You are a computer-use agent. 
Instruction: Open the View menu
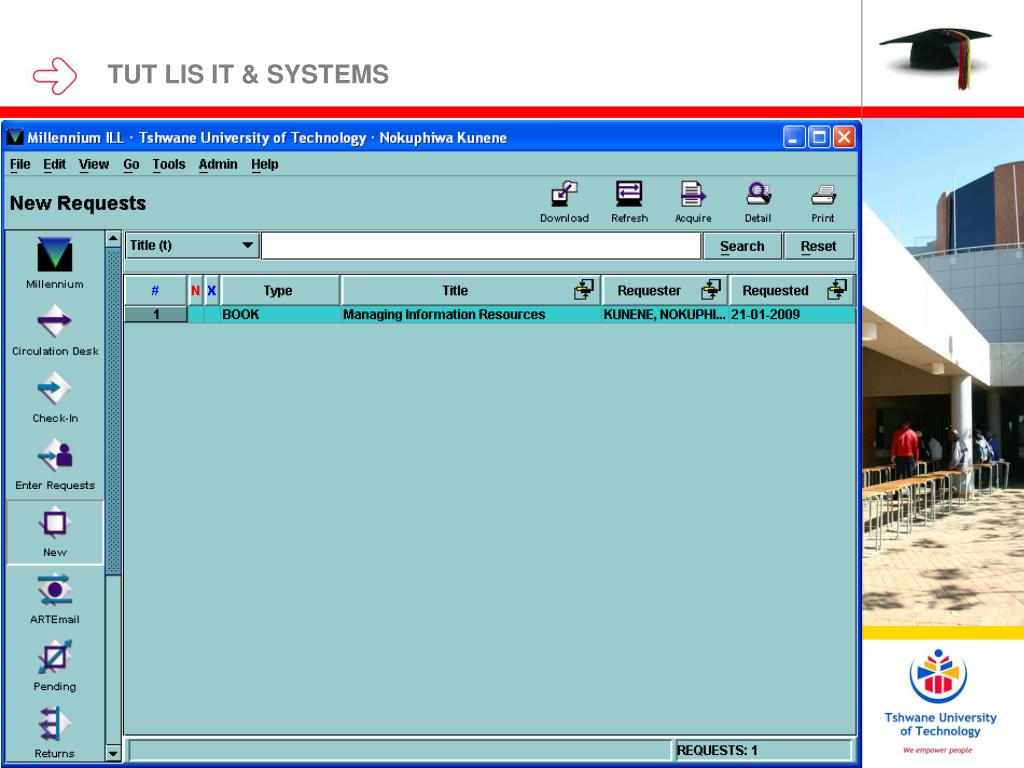point(94,165)
